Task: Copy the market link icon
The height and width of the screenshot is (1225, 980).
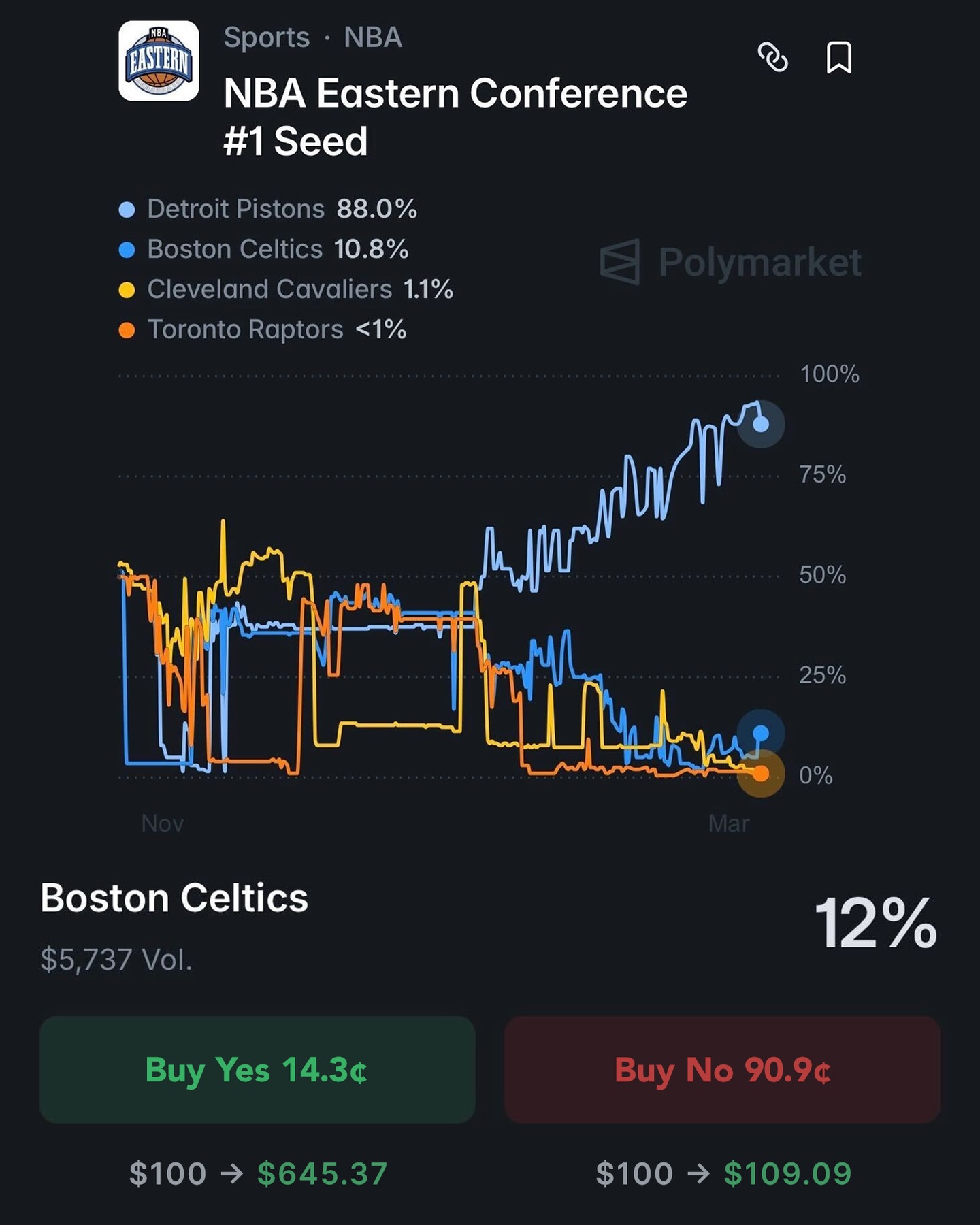Action: coord(772,58)
